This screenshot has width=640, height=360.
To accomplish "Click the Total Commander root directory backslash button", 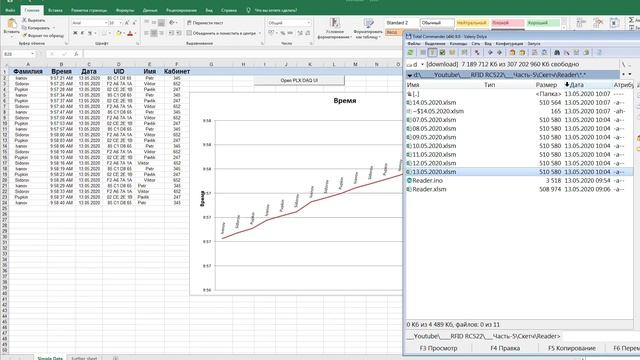I will click(x=623, y=64).
